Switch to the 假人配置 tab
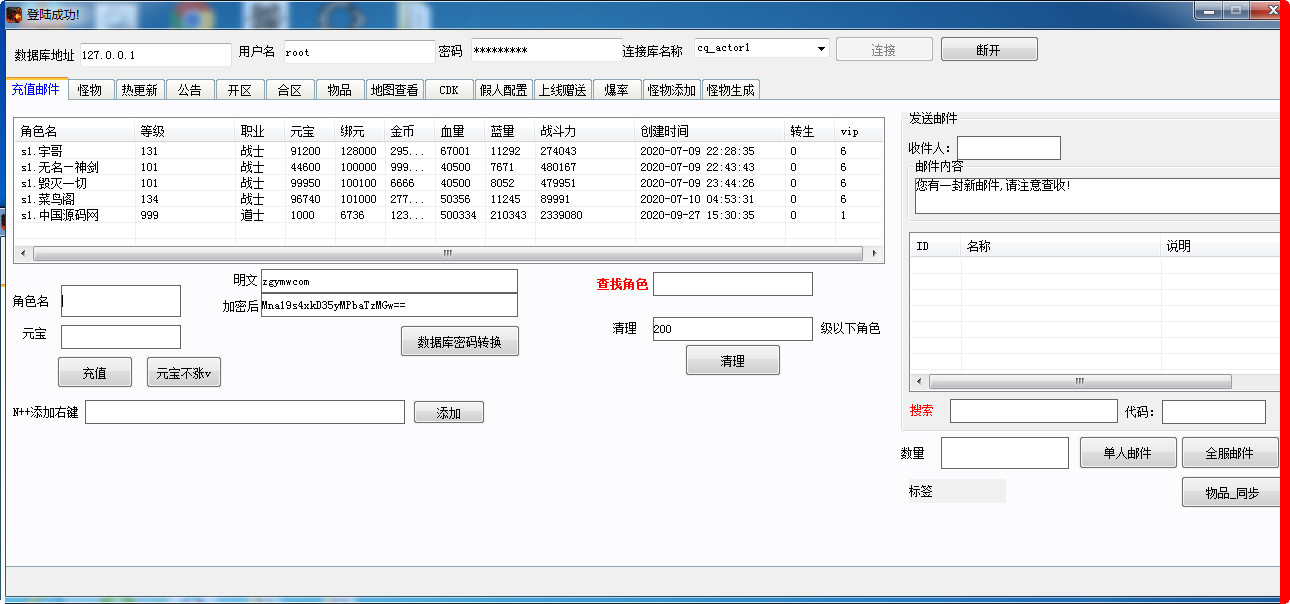 [x=504, y=90]
